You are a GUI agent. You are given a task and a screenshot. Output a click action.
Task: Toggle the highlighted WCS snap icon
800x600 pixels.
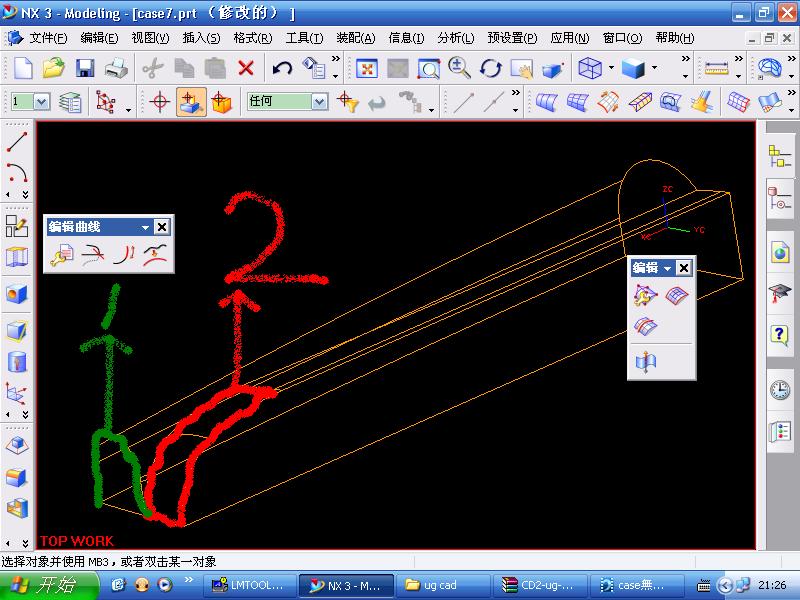tap(191, 102)
